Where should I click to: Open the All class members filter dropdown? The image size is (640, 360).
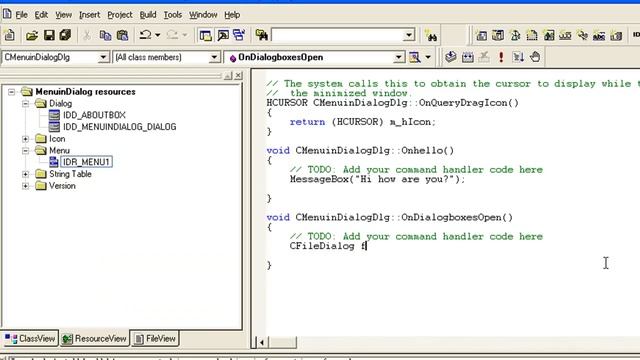pos(214,58)
